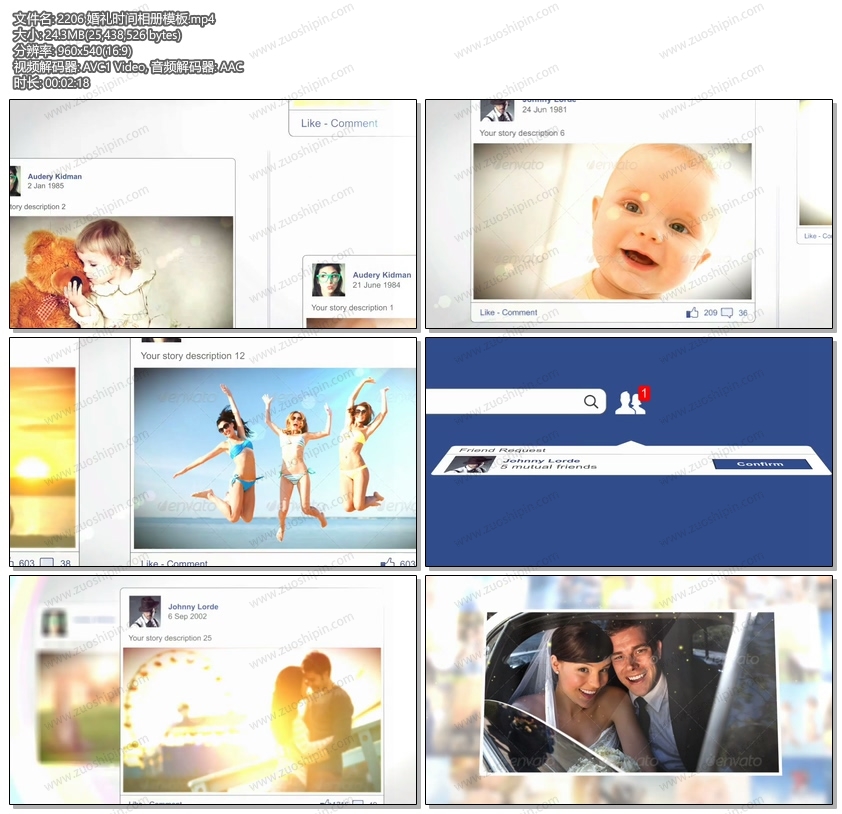The height and width of the screenshot is (814, 842).
Task: Open the Audery Kidman avatar with green glasses
Action: point(328,280)
